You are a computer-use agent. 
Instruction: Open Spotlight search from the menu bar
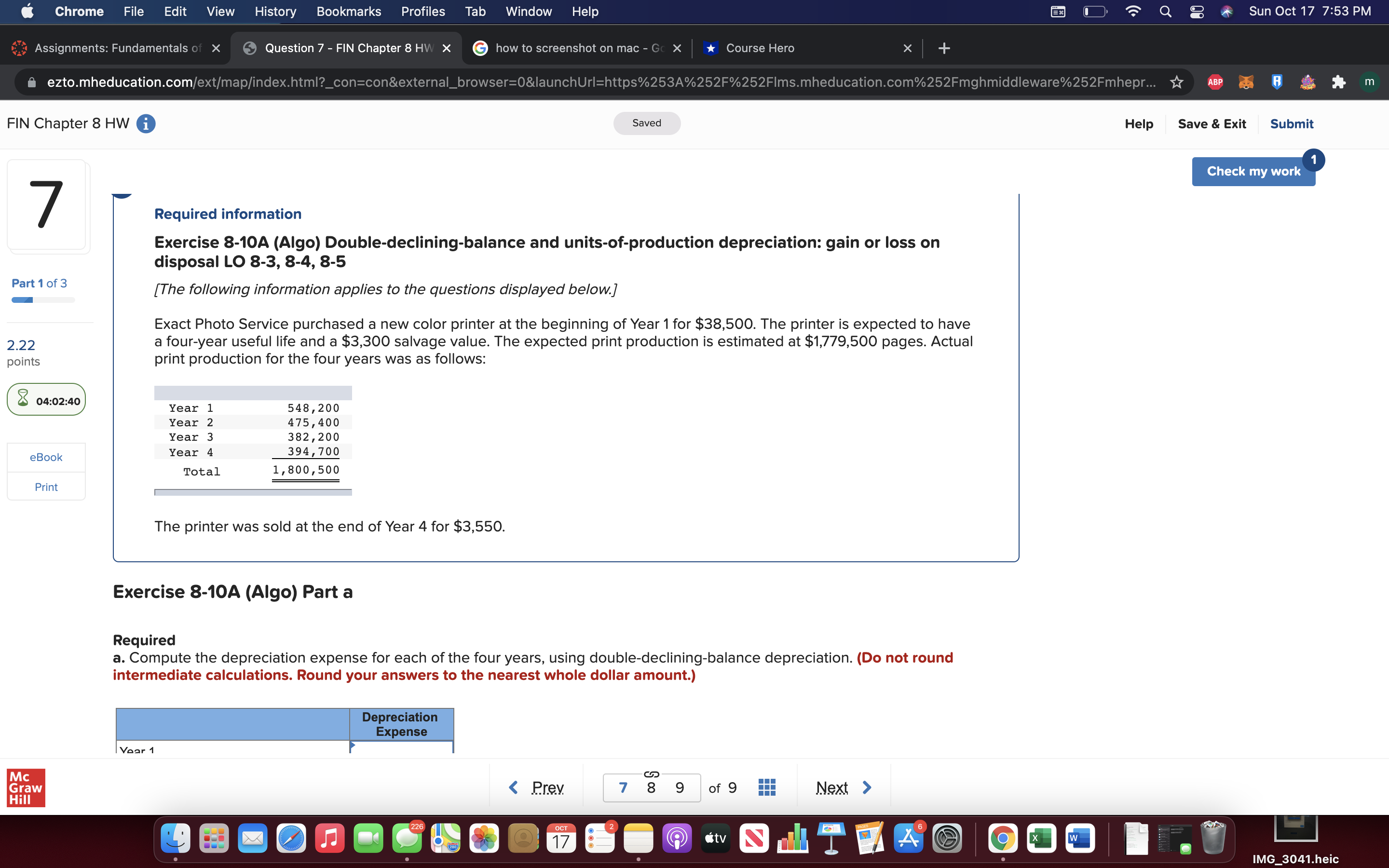1165,11
